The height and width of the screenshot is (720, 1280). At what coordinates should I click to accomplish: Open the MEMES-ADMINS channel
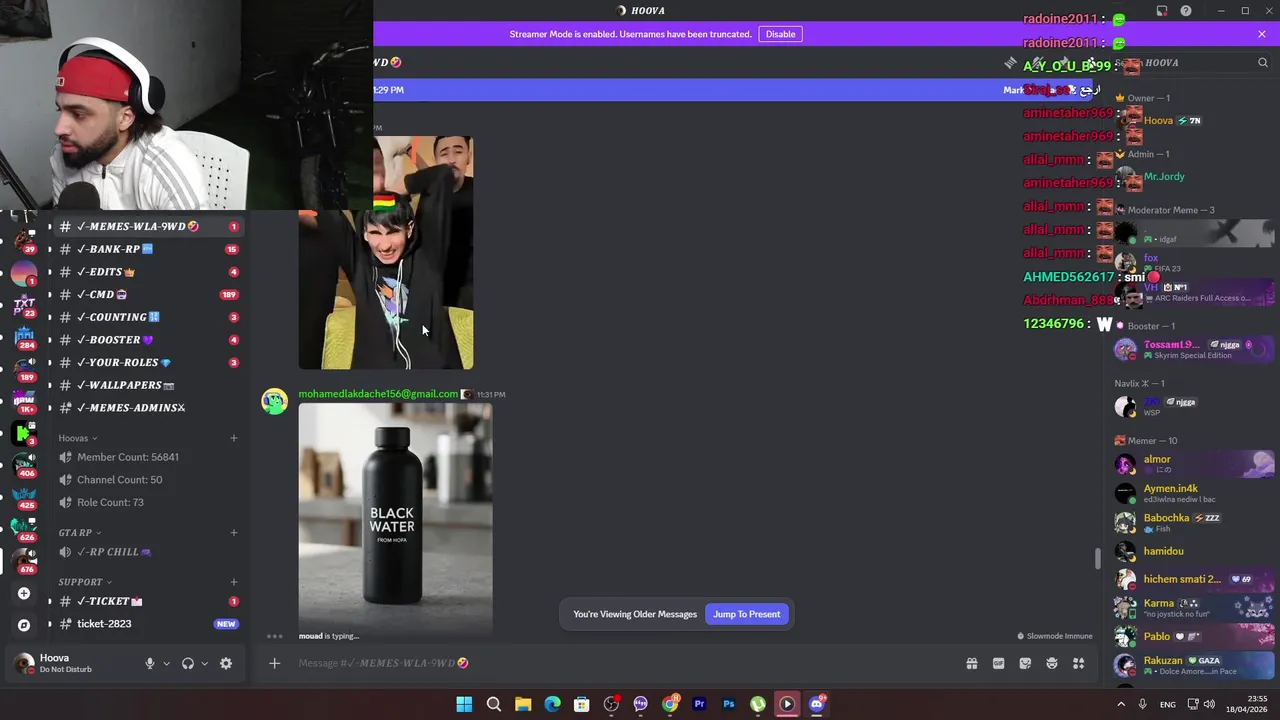(148, 408)
